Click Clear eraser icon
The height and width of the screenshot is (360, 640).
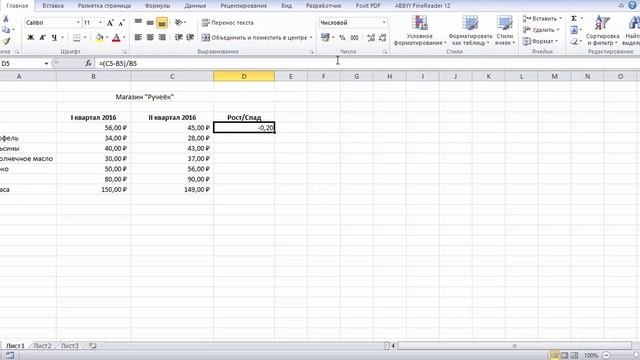point(574,41)
